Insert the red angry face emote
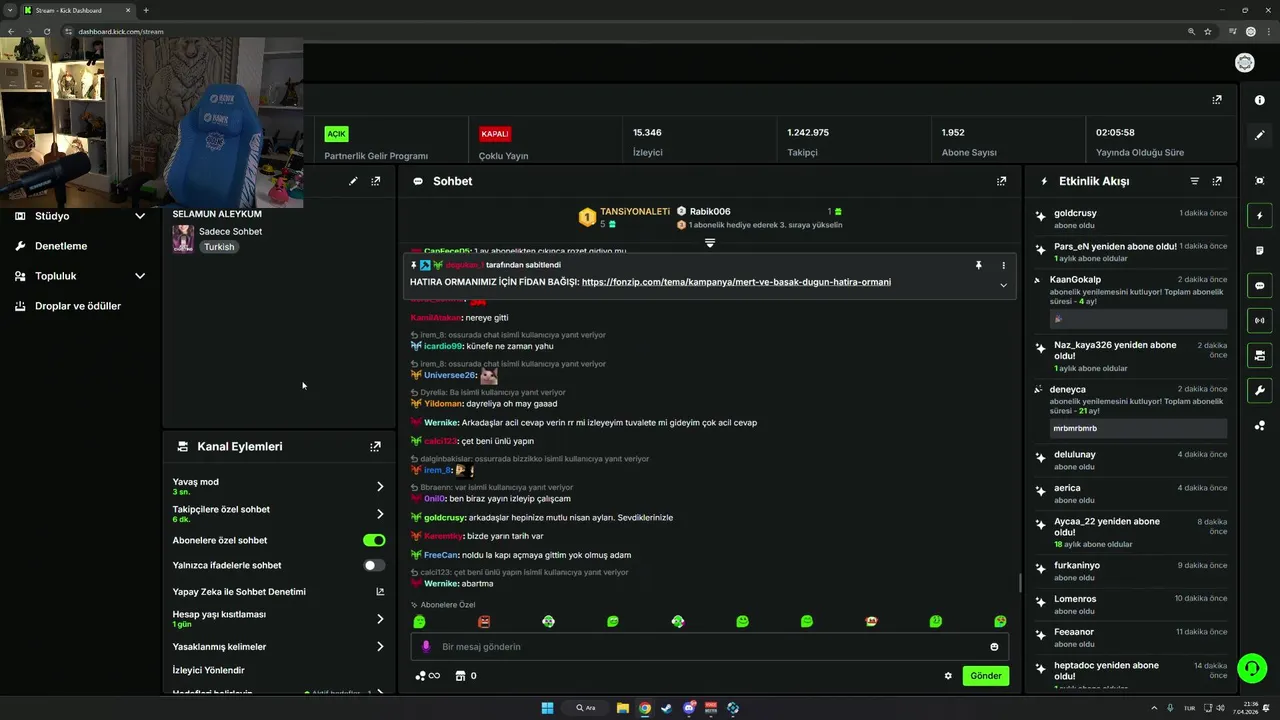The height and width of the screenshot is (720, 1280). [x=484, y=621]
